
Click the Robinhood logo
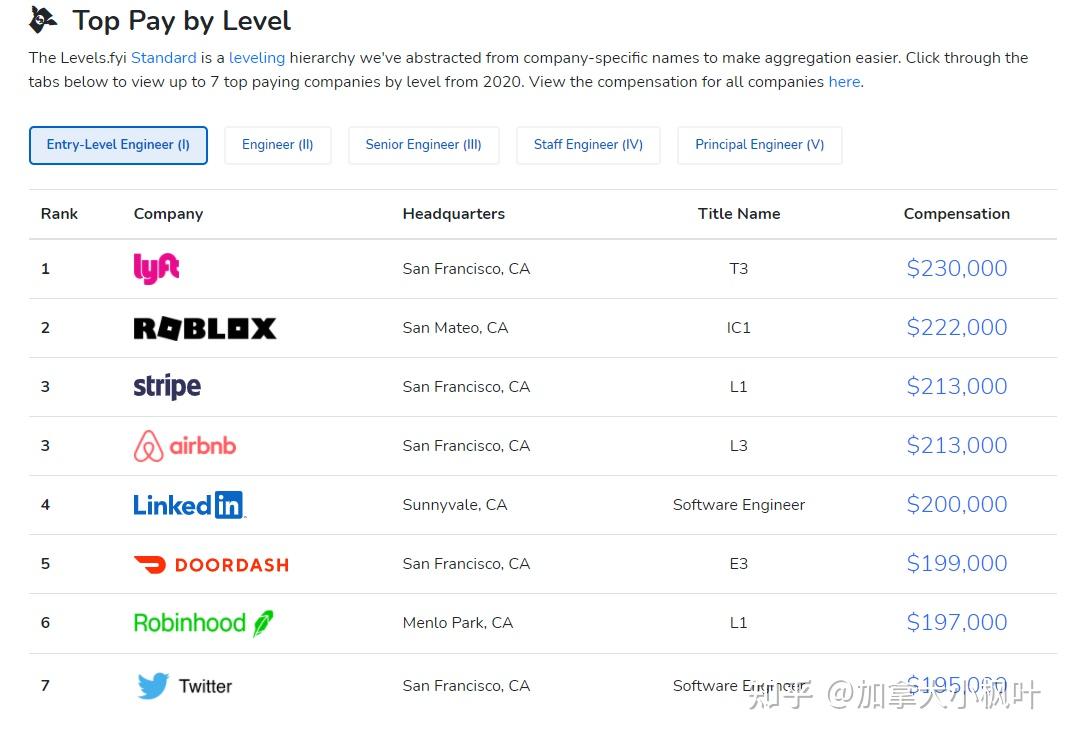tap(203, 623)
